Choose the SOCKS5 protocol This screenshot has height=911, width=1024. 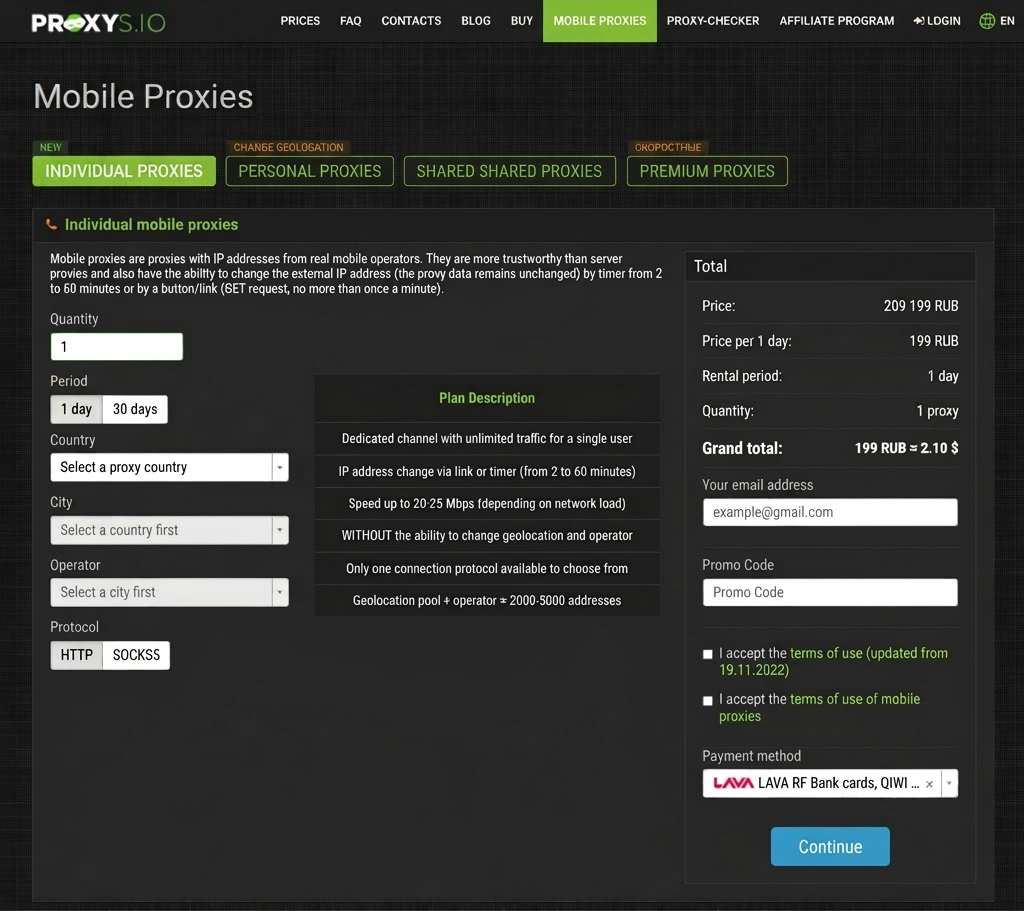coord(136,655)
